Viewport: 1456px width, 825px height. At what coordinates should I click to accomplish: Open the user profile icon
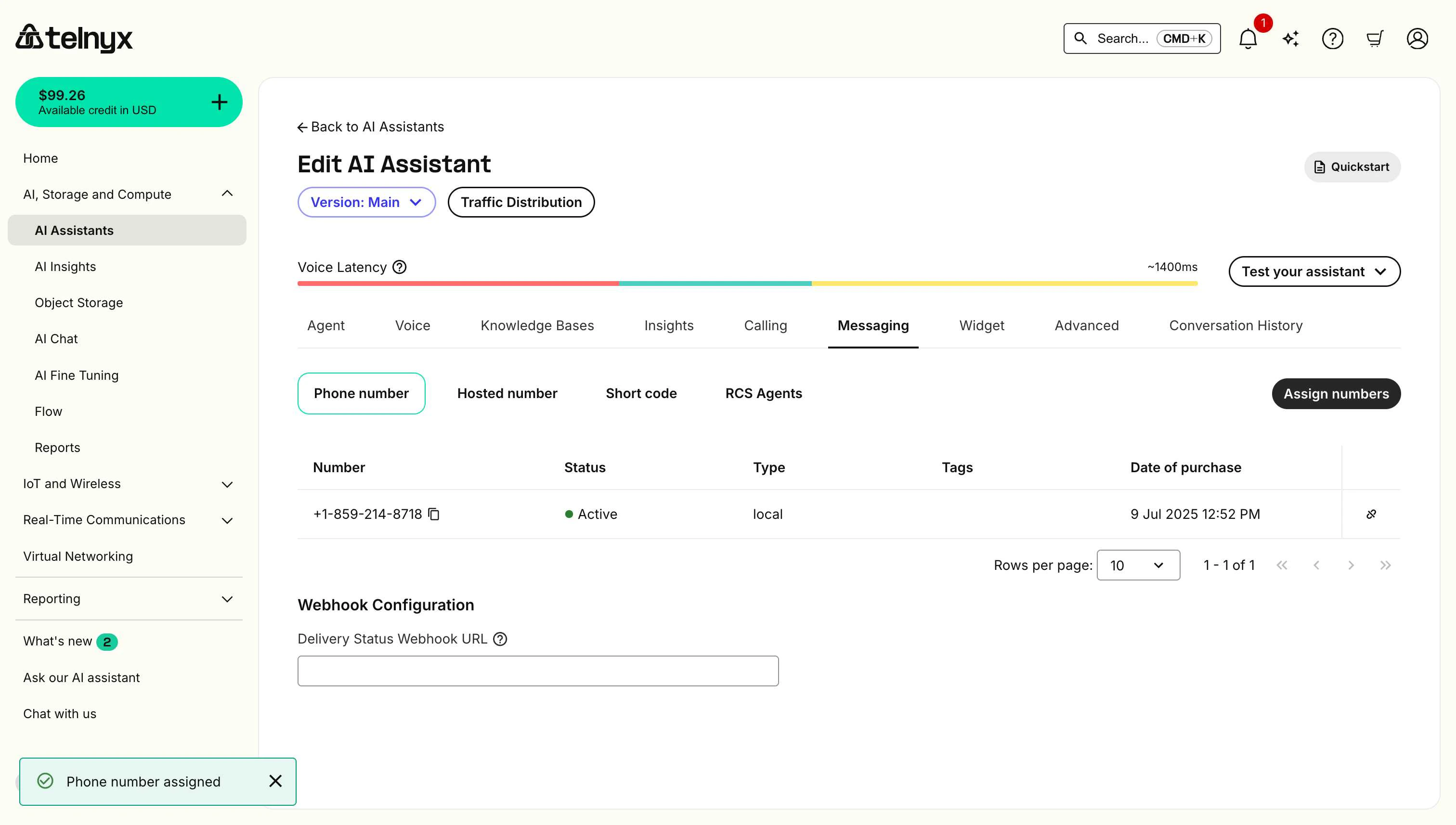click(1417, 39)
